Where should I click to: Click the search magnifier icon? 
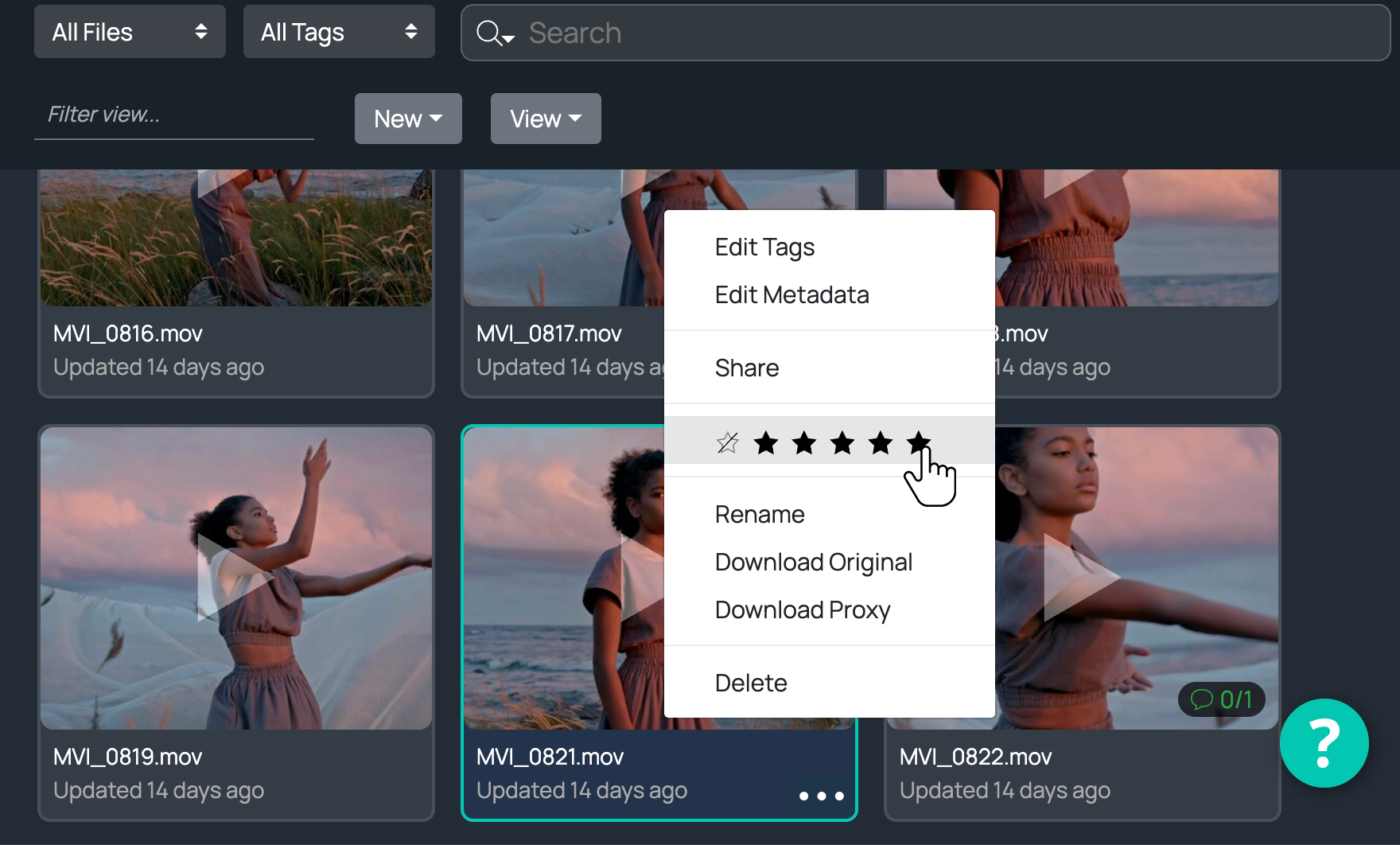pos(489,33)
